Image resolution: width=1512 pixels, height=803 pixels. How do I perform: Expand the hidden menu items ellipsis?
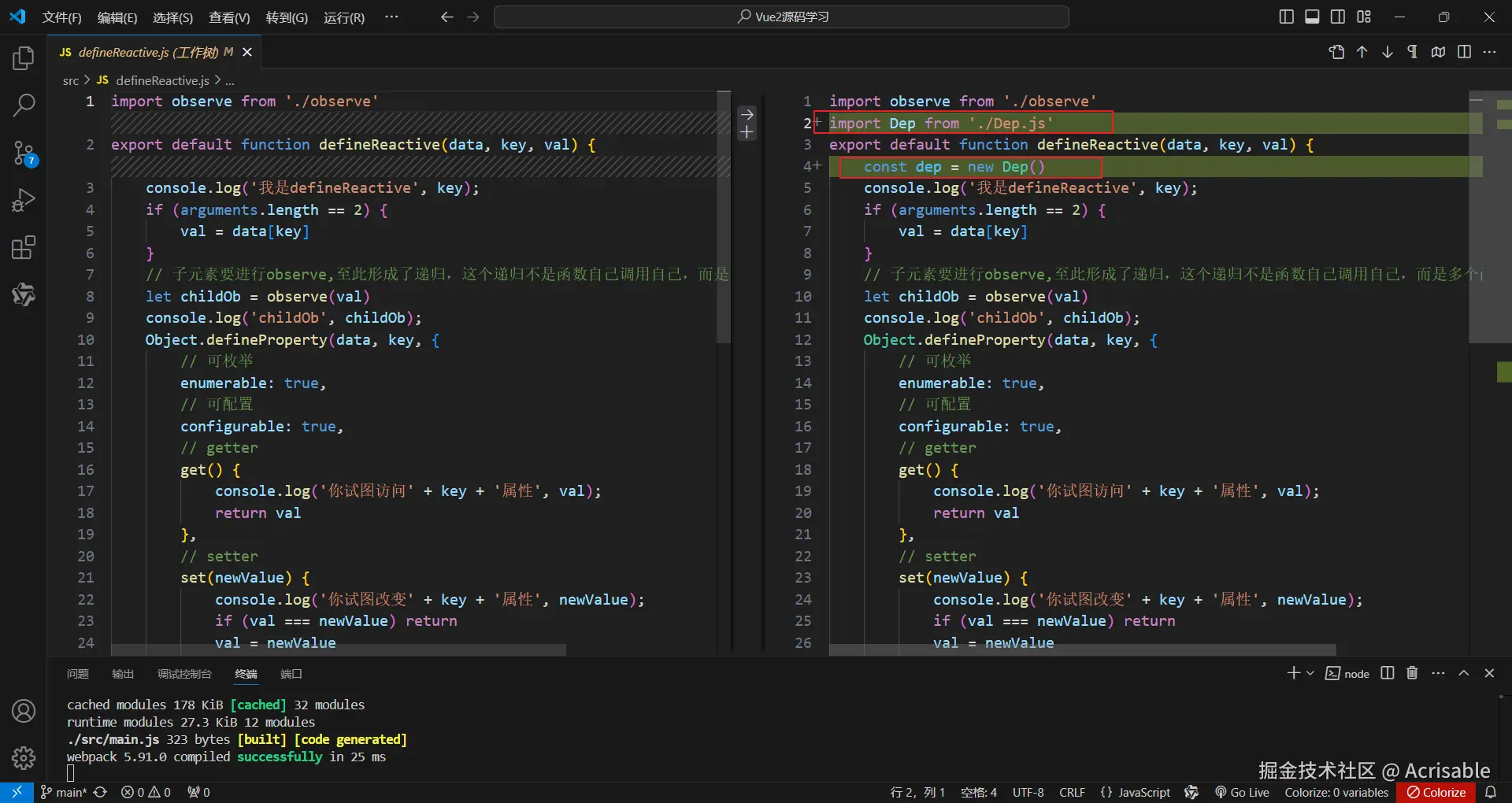[391, 17]
